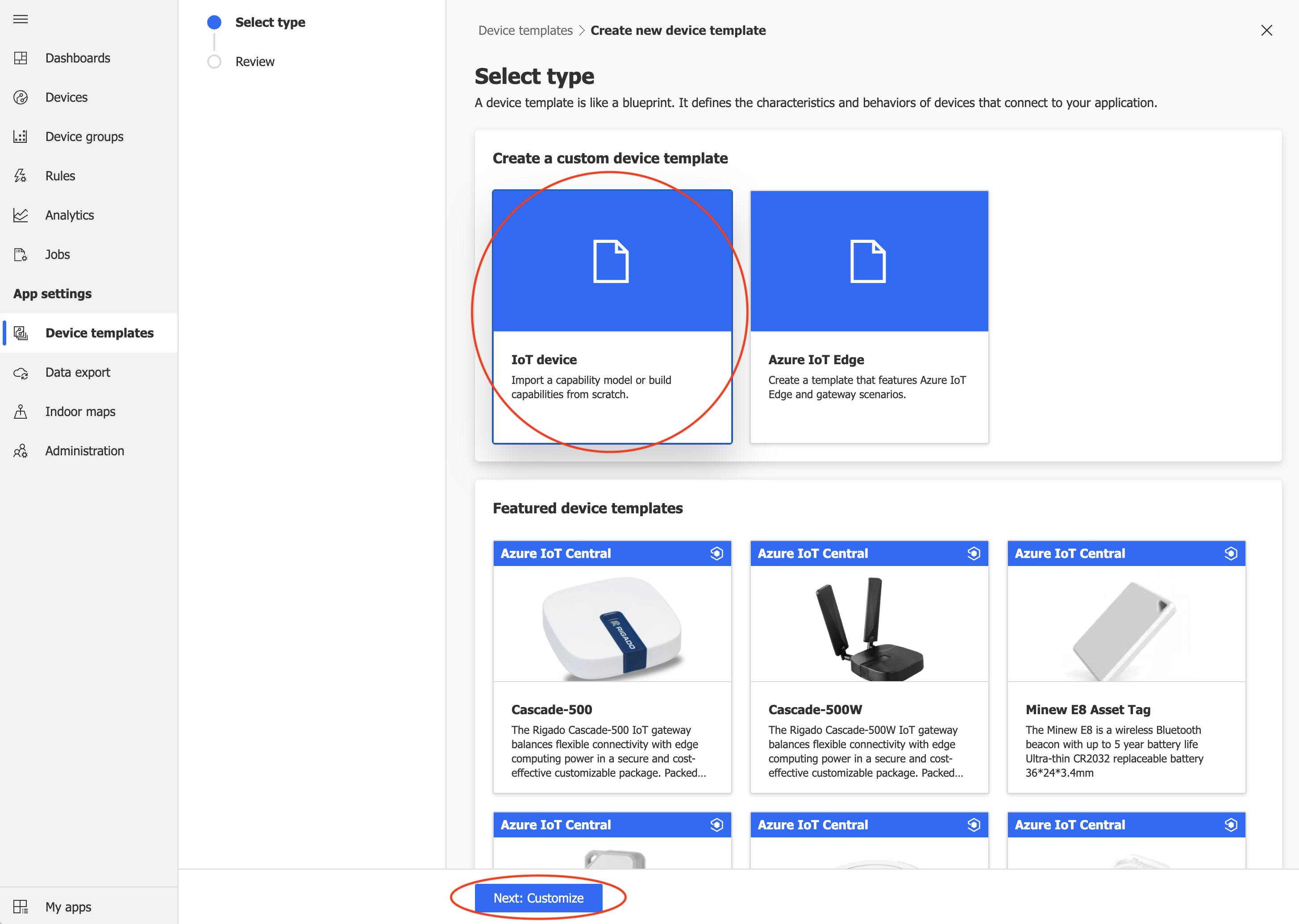Click the Administration people-gear icon
Screen dimensions: 1299x924
coord(21,451)
